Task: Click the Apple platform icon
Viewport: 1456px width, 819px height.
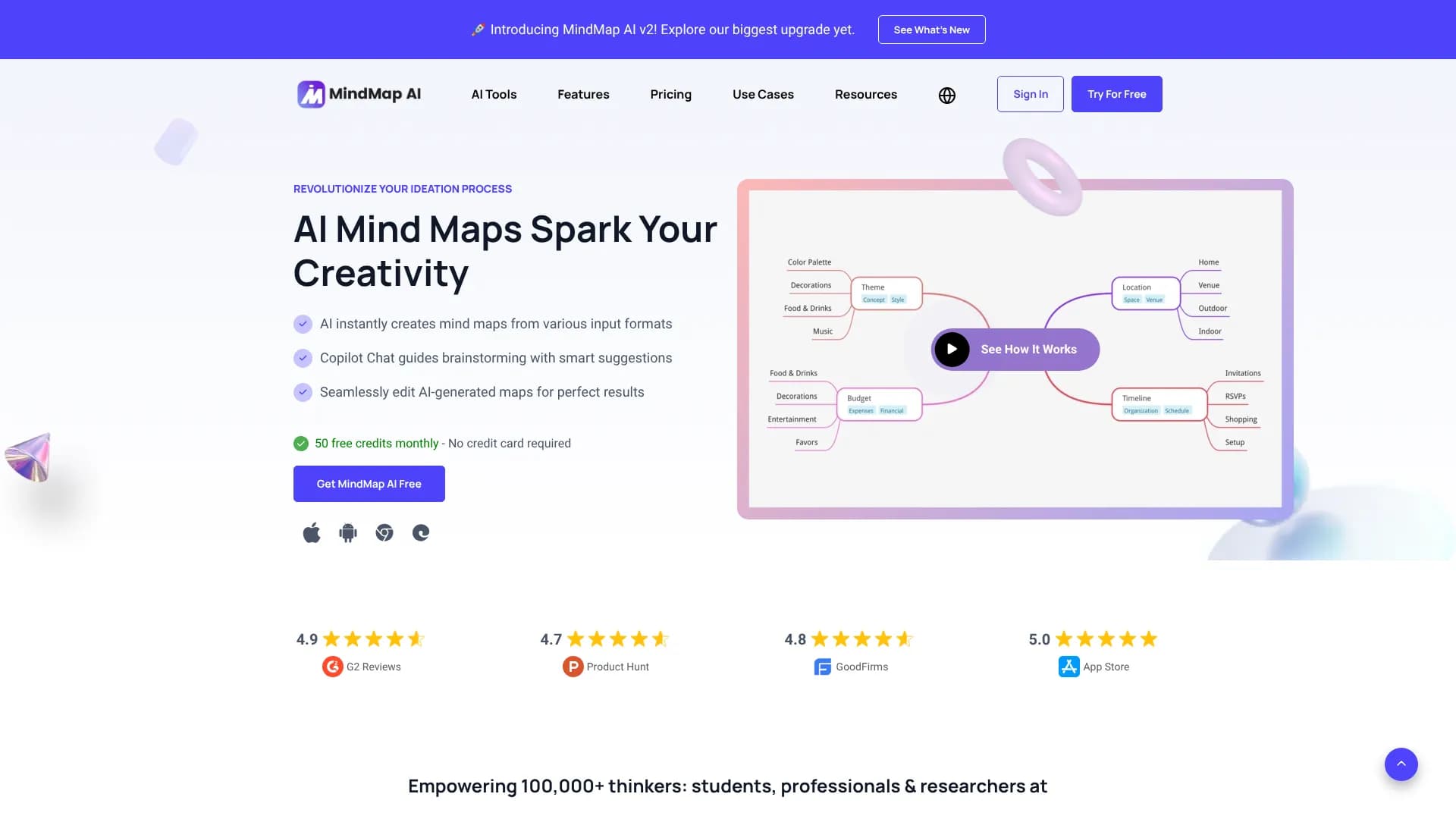Action: (x=312, y=533)
